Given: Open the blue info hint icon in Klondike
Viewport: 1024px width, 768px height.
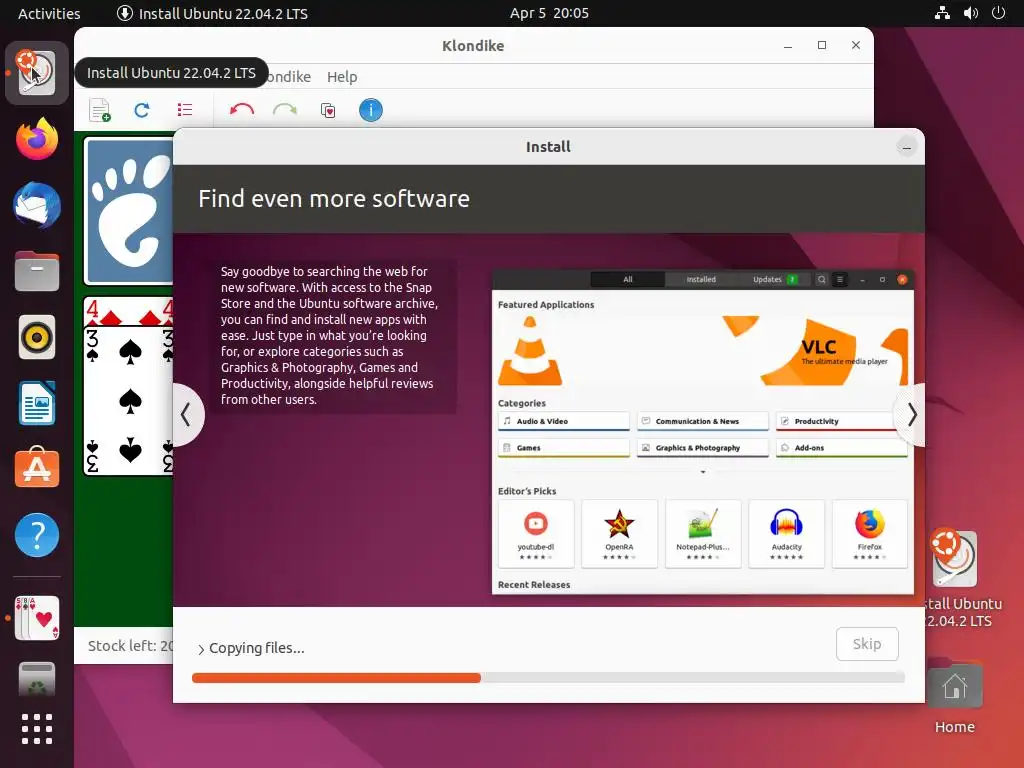Looking at the screenshot, I should tap(370, 110).
